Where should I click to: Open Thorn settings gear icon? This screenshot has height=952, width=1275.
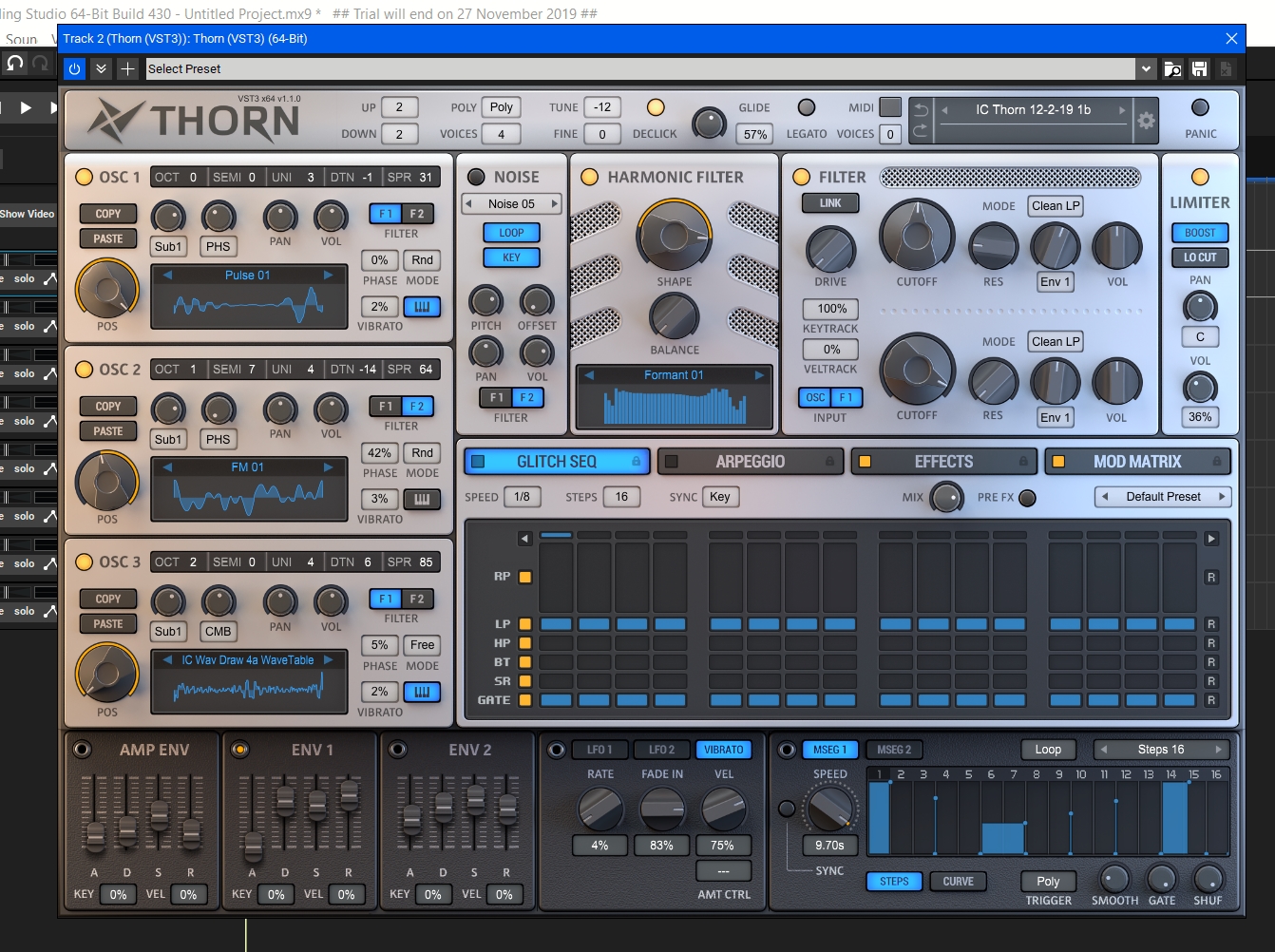point(1147,121)
